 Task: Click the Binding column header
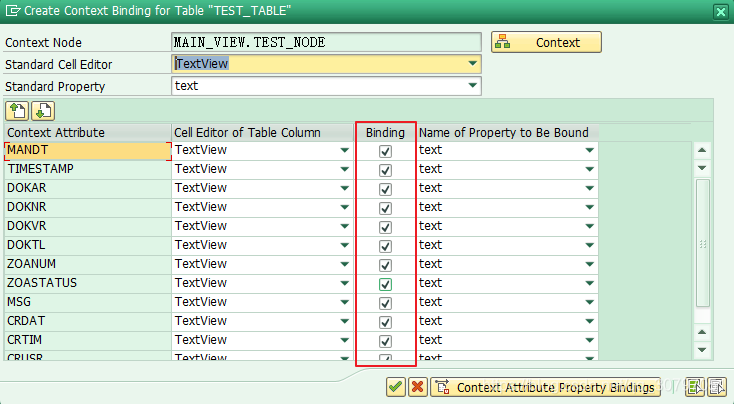[385, 132]
